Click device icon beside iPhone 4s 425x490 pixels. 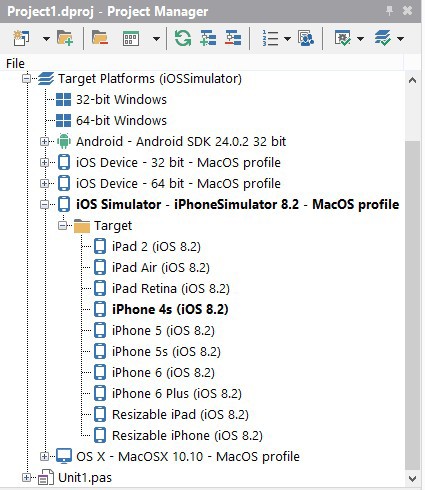[100, 309]
